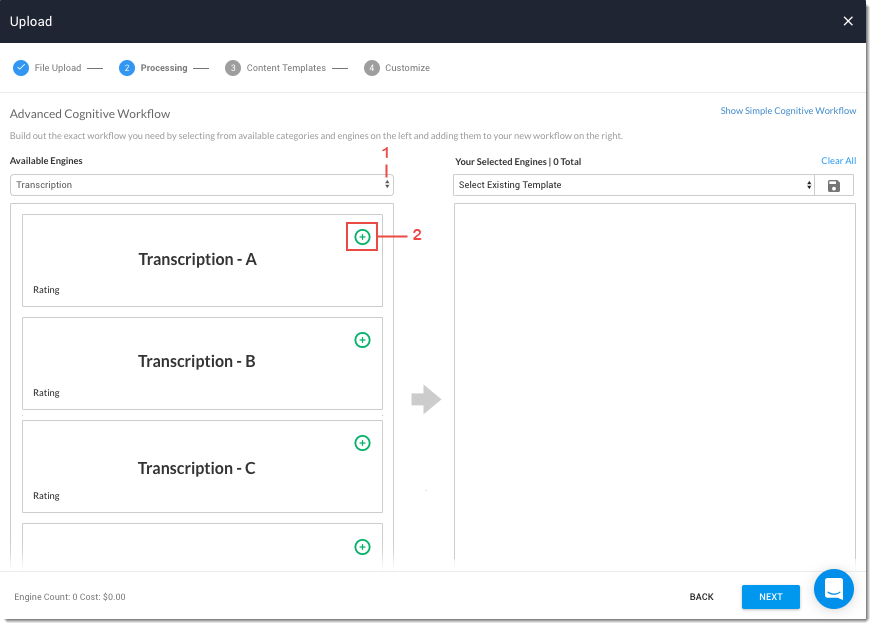This screenshot has height=627, width=874.
Task: Click the empty selected engines panel
Action: coord(654,380)
